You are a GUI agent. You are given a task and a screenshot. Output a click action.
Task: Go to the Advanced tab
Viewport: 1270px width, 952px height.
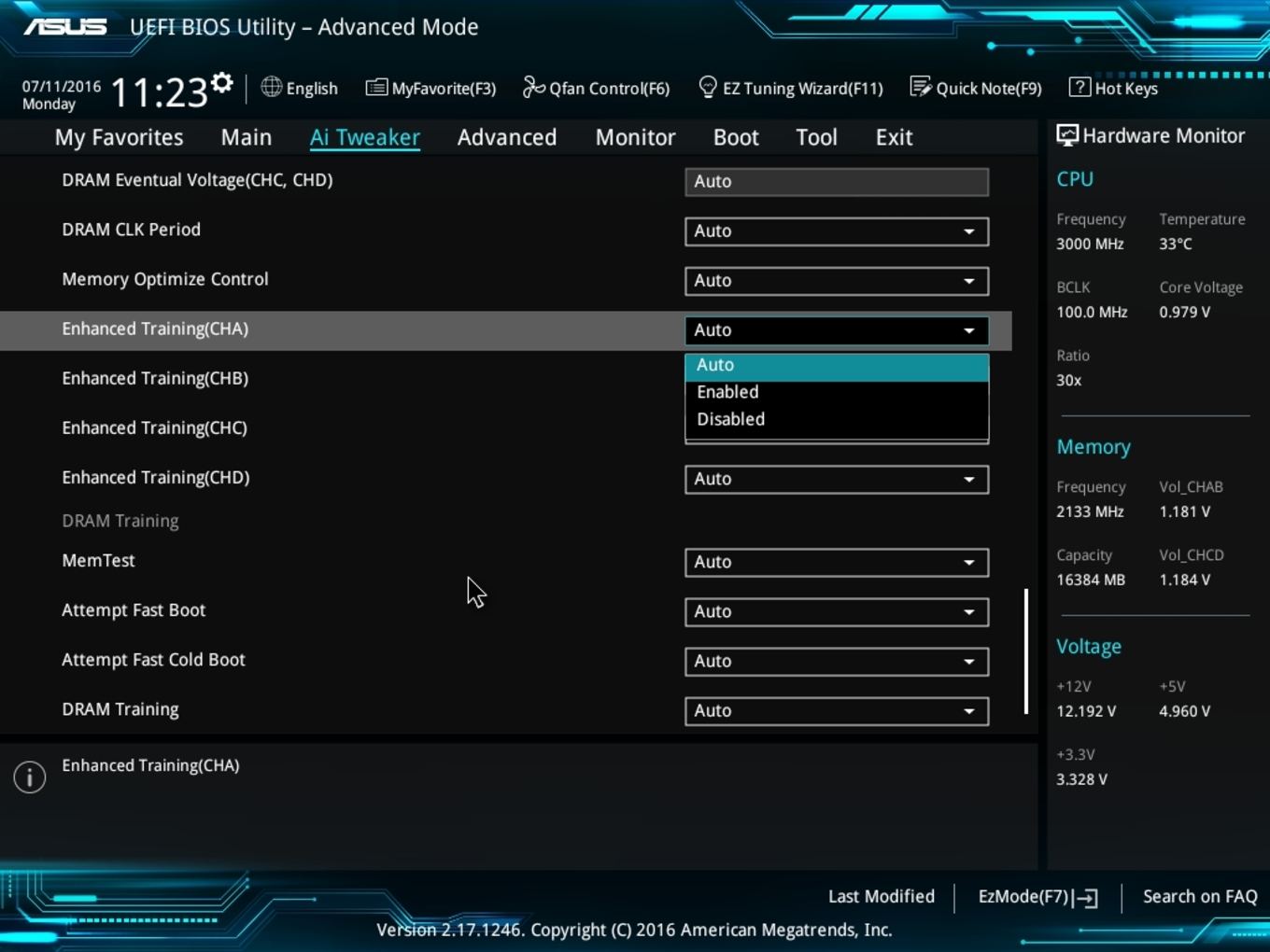(507, 137)
